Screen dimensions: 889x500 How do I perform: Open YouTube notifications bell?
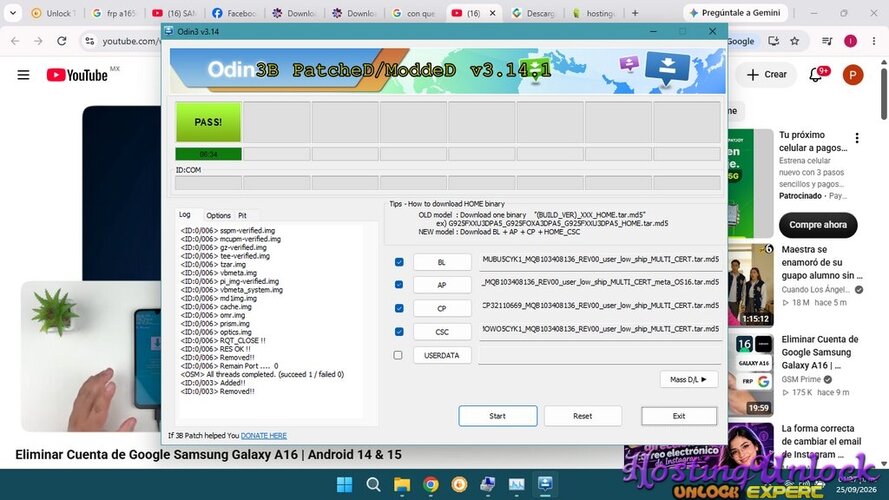(x=815, y=75)
